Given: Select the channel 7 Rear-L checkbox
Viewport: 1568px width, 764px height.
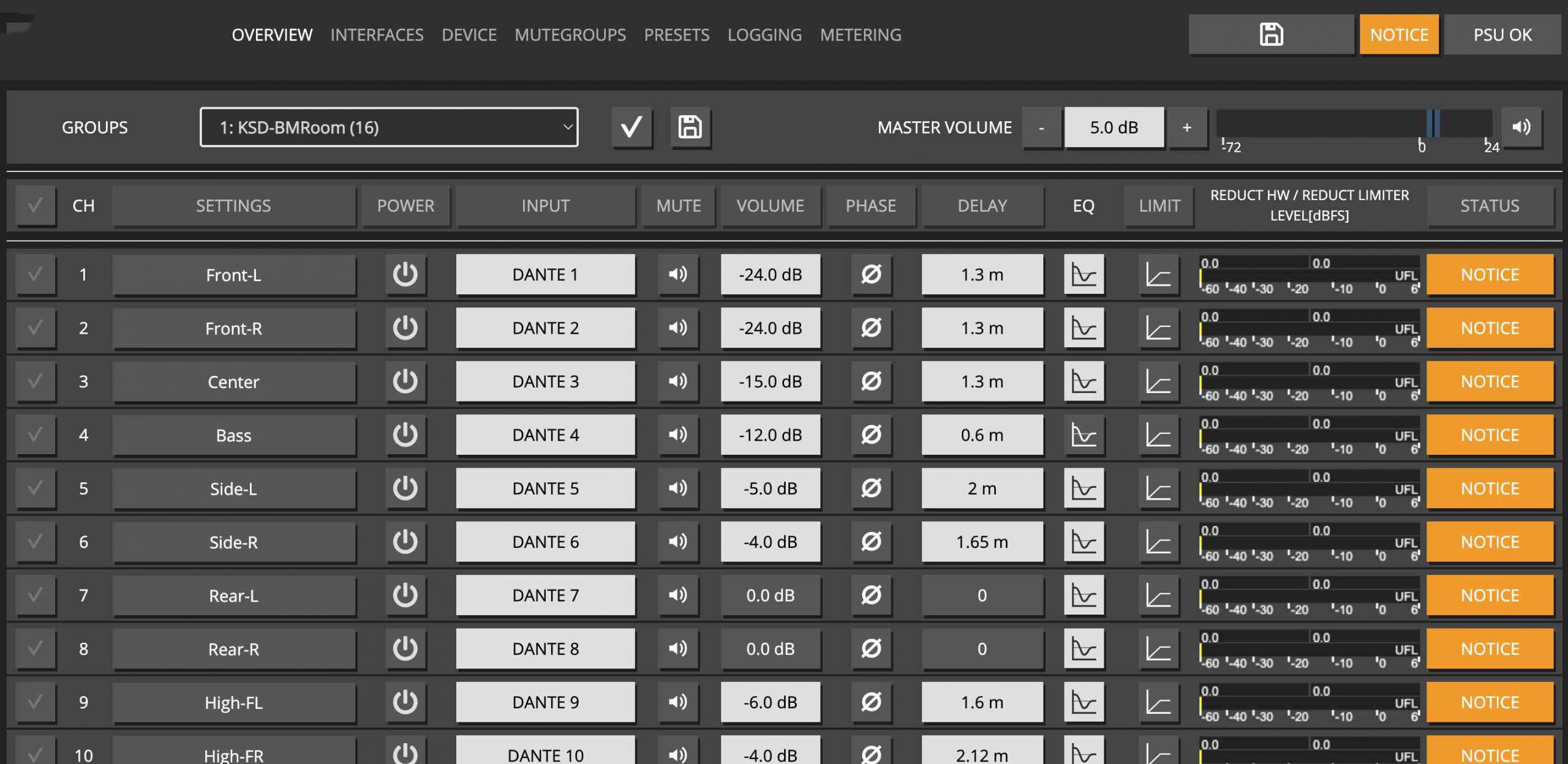Looking at the screenshot, I should tap(36, 595).
